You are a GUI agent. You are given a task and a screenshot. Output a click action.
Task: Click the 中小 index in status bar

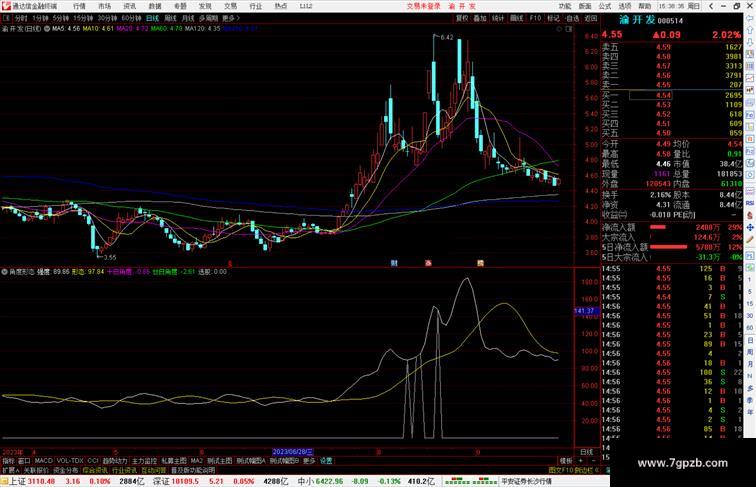pos(304,481)
